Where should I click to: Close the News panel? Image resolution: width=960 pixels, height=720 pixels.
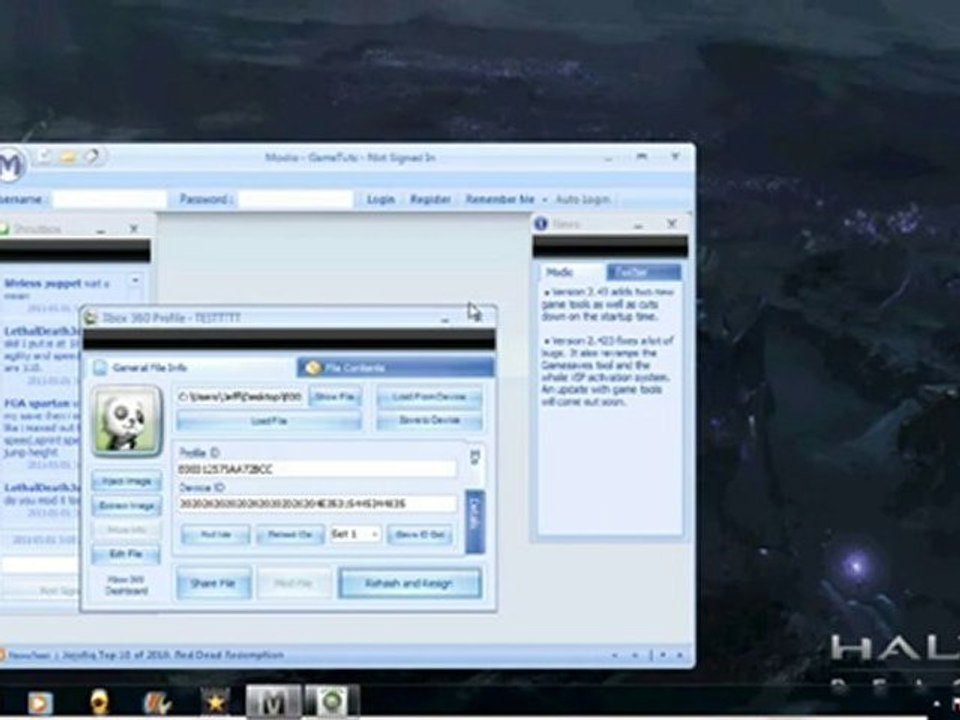(672, 224)
